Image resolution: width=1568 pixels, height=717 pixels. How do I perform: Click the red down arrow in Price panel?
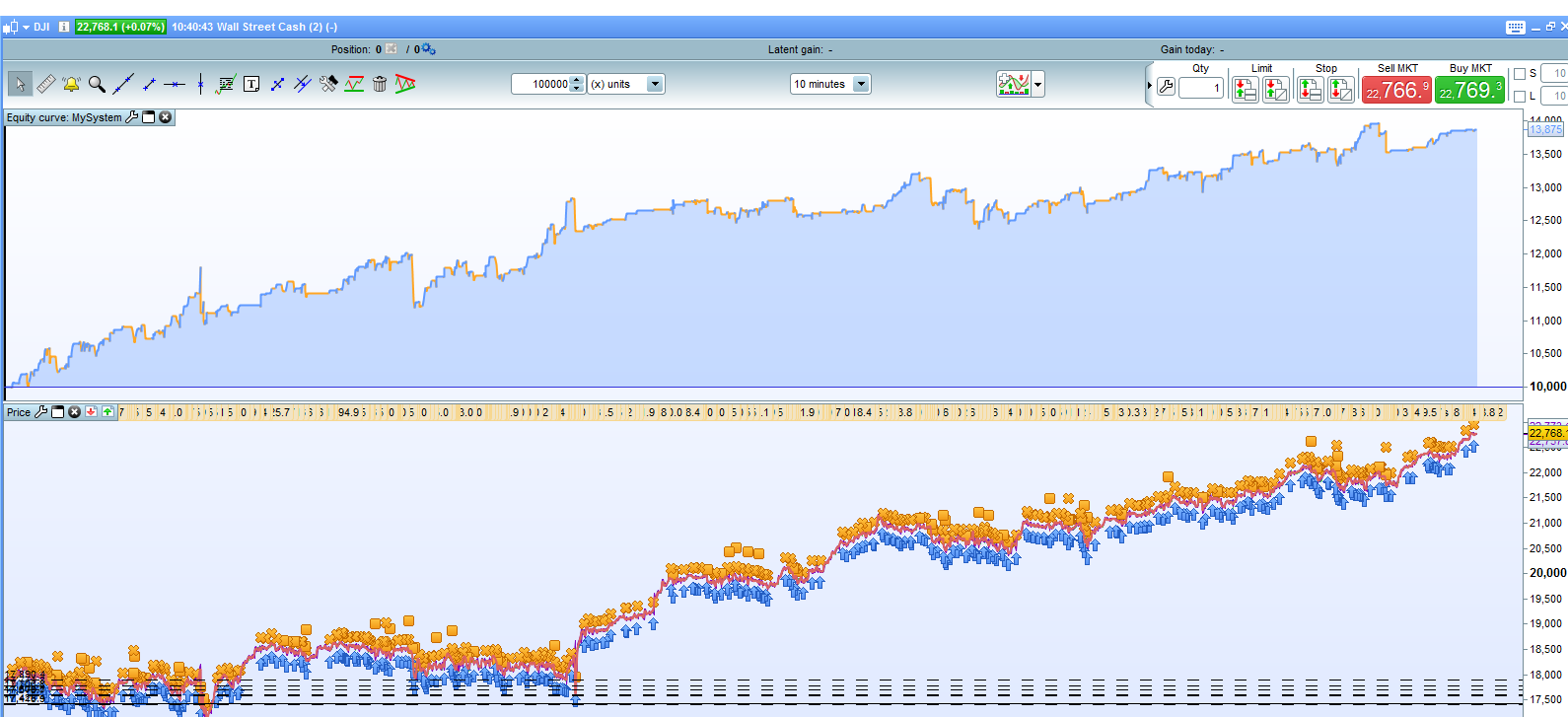point(92,412)
